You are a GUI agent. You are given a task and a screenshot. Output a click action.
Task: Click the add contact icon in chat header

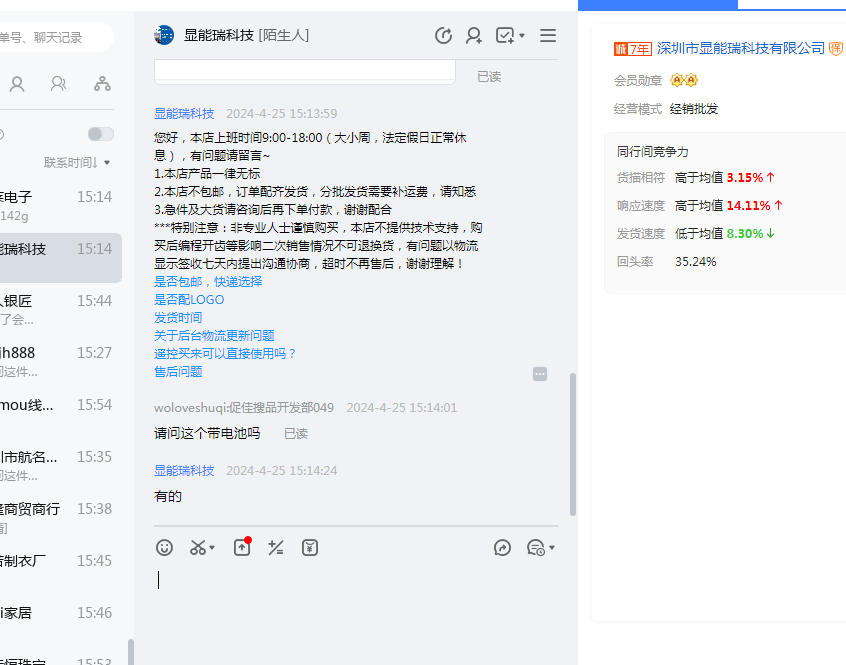tap(474, 36)
